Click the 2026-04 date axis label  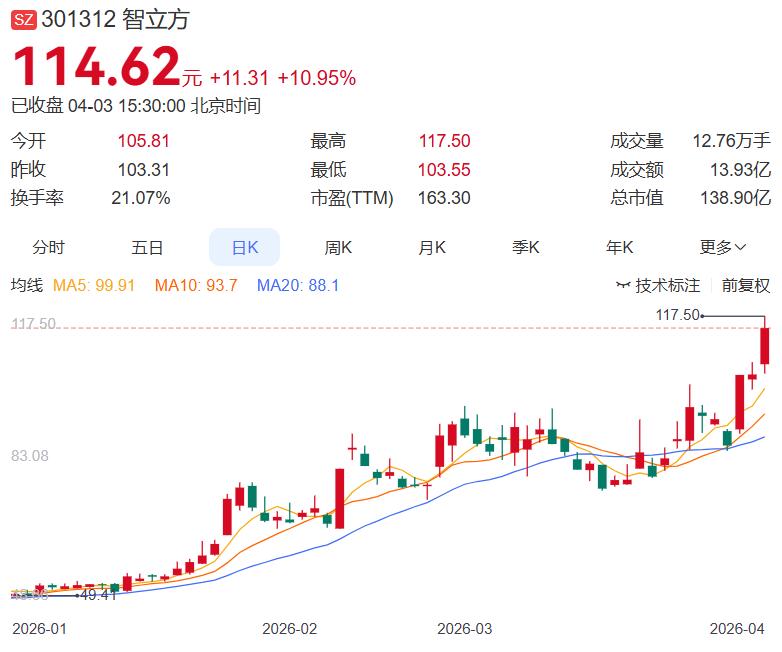(x=737, y=629)
